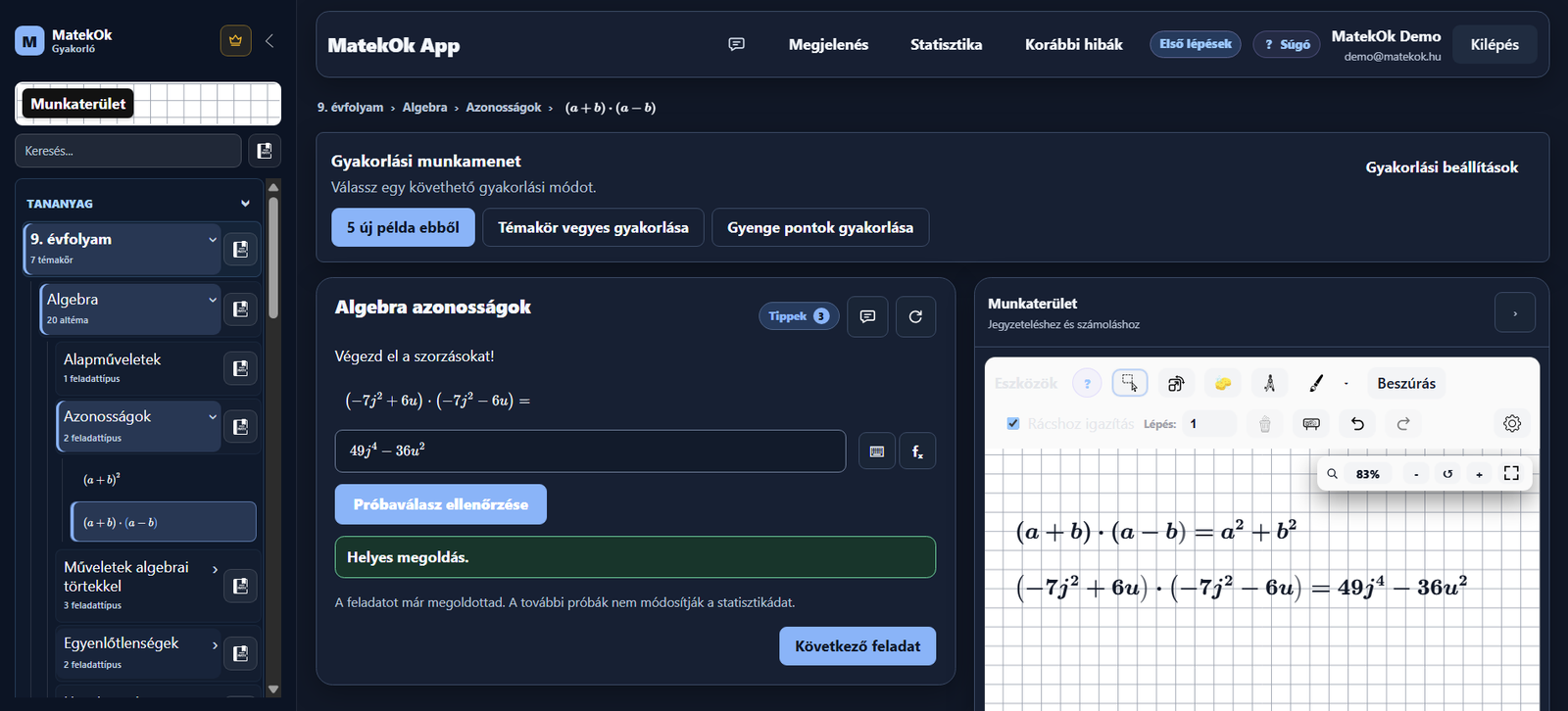Click the Beszúrás insert button
The height and width of the screenshot is (711, 1568).
click(x=1406, y=383)
